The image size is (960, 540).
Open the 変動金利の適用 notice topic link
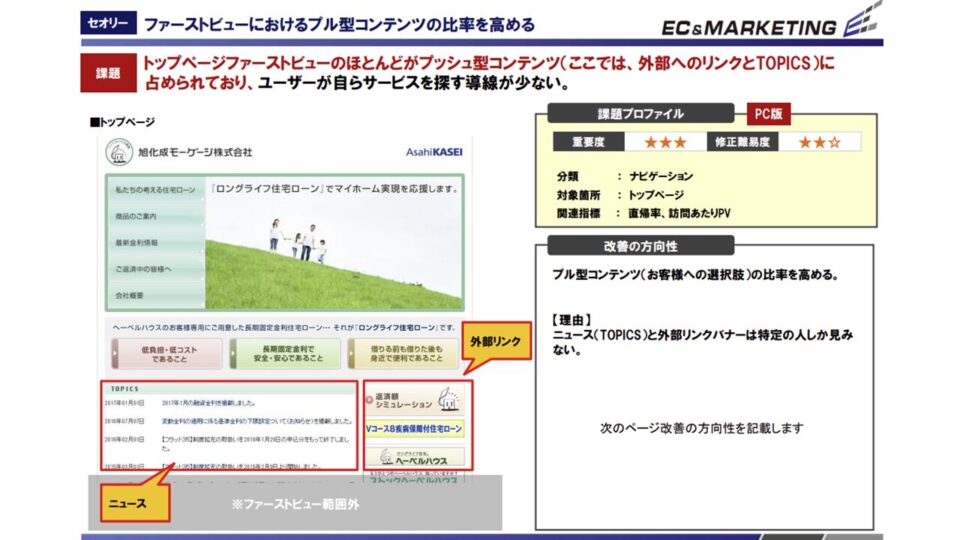click(x=257, y=421)
